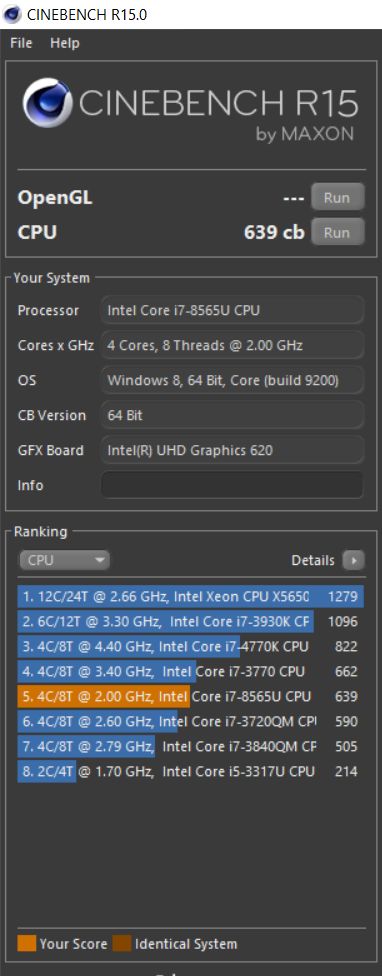Screen dimensions: 382x976
Task: Select the i7-3720QM ranking row
Action: pos(190,721)
